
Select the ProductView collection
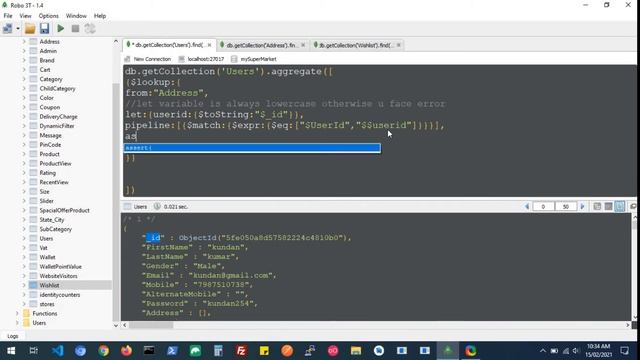point(56,164)
